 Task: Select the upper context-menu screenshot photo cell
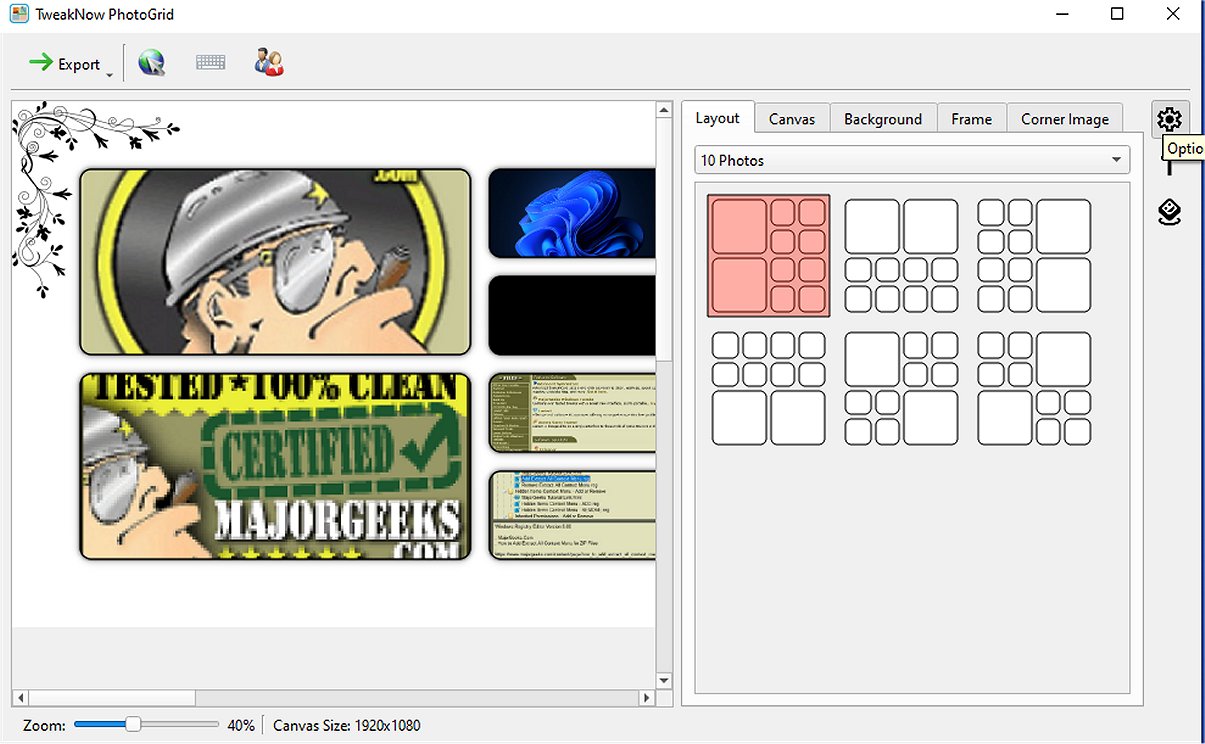click(572, 413)
